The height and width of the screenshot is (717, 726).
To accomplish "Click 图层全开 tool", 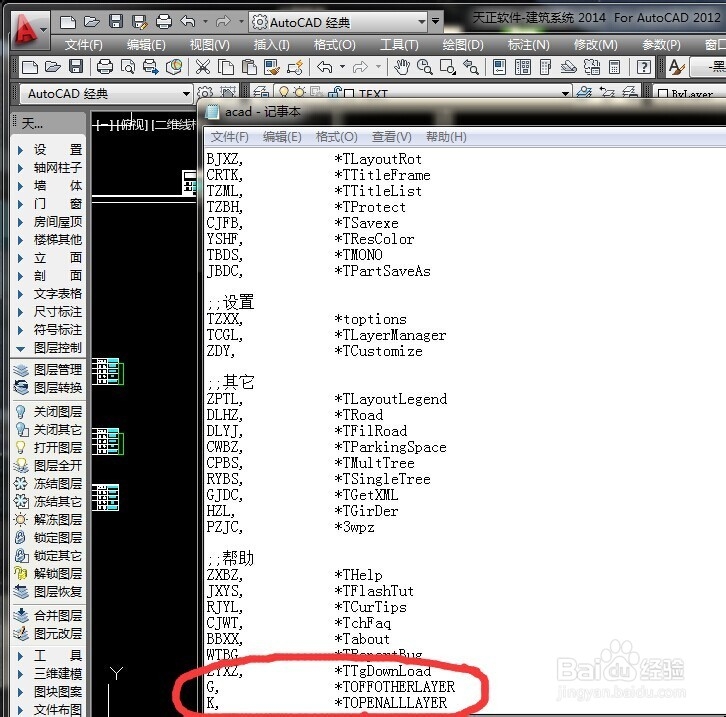I will [x=48, y=465].
